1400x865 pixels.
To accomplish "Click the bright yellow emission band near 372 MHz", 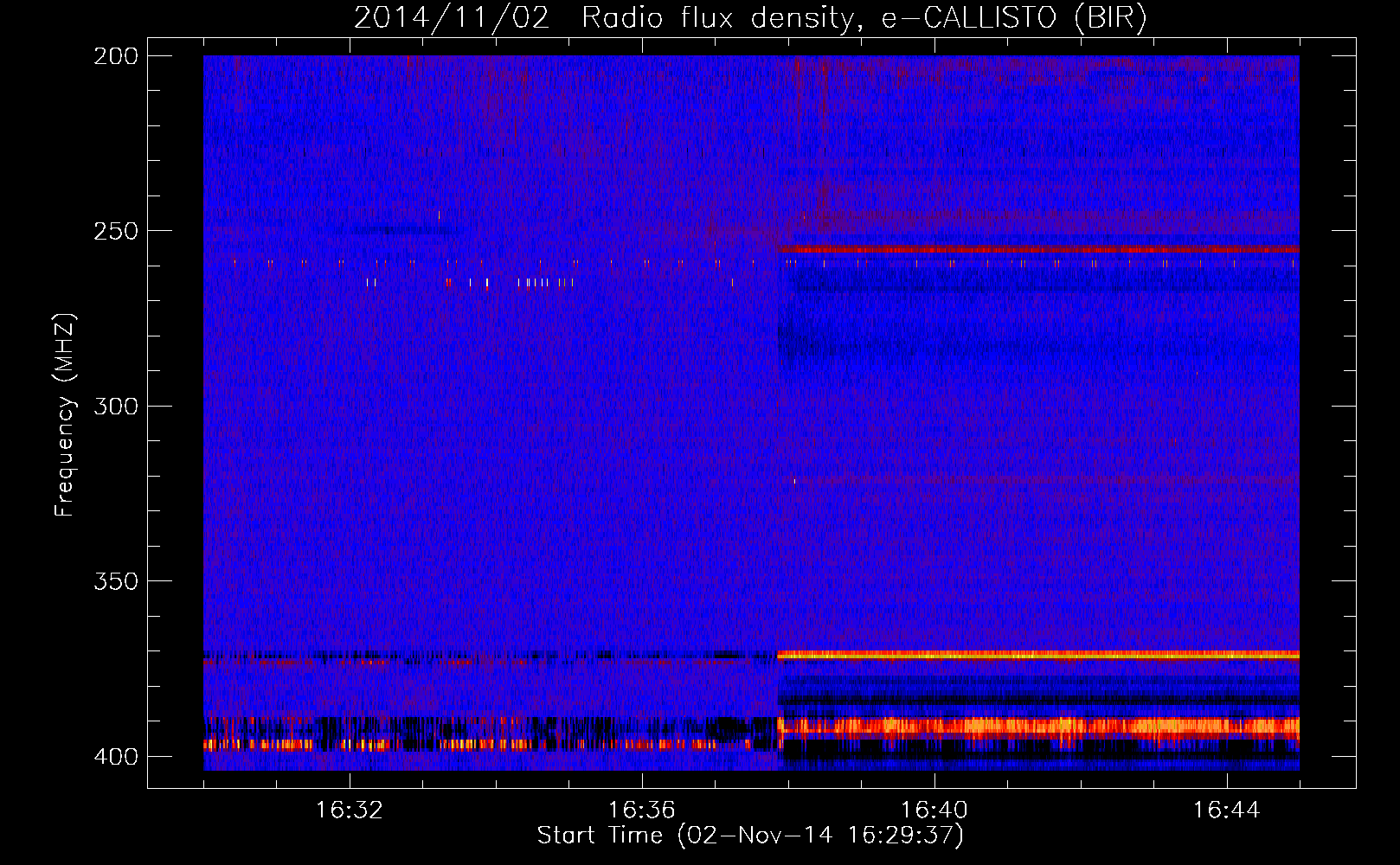I will [1038, 655].
